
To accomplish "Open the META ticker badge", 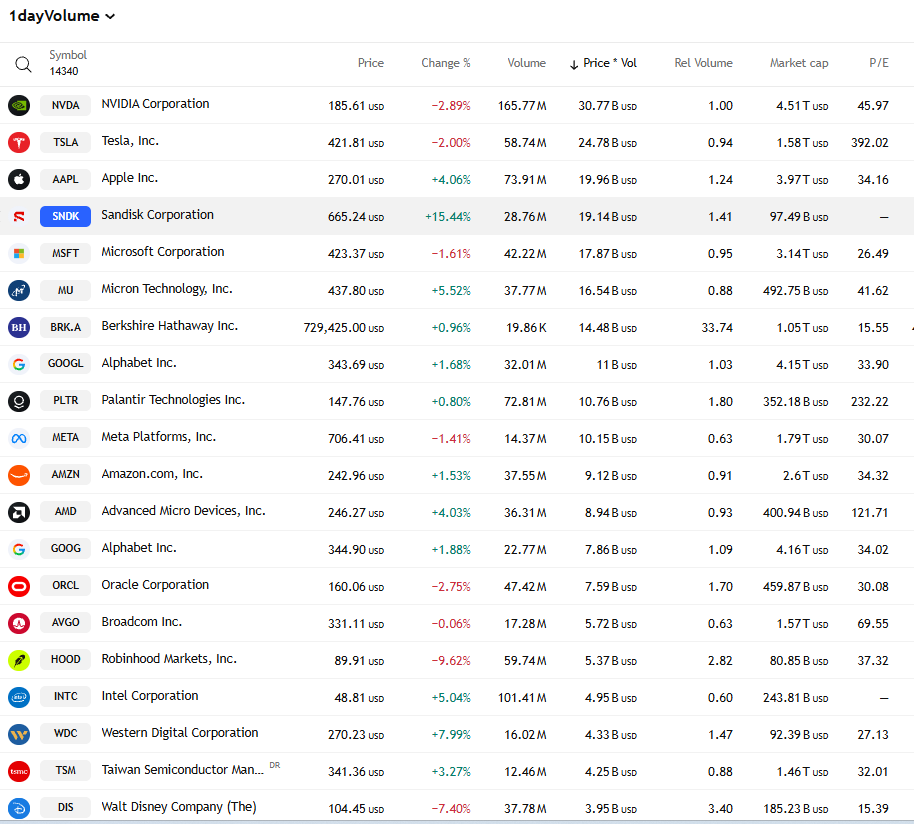I will click(65, 438).
